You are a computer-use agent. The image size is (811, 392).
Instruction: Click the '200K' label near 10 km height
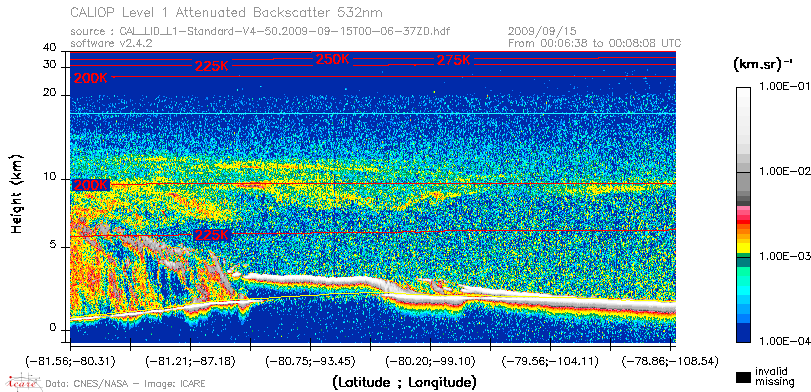(x=91, y=185)
